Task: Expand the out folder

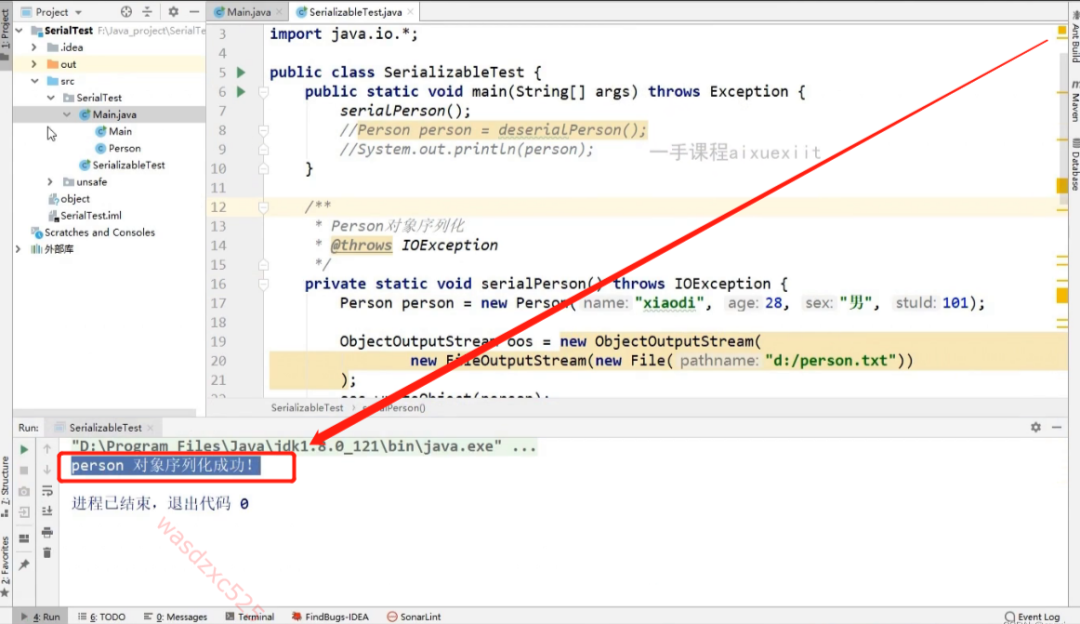Action: tap(34, 64)
